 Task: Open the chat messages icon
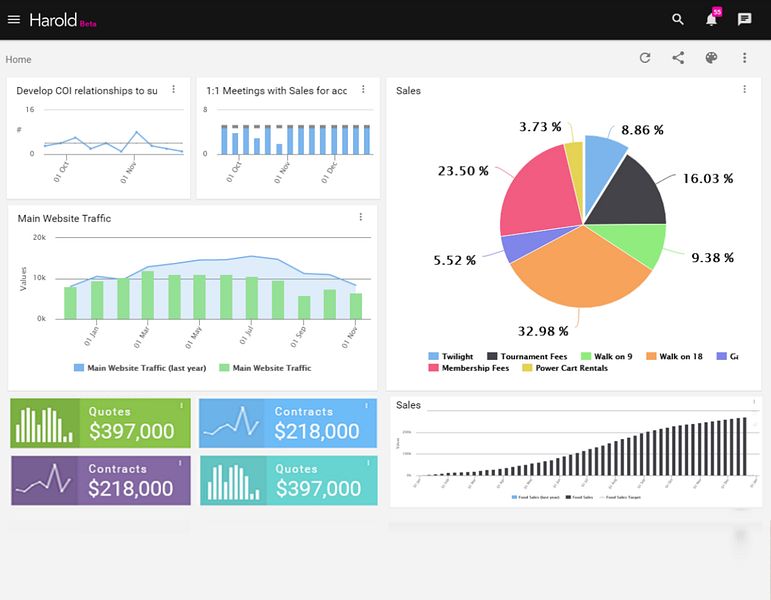point(744,20)
